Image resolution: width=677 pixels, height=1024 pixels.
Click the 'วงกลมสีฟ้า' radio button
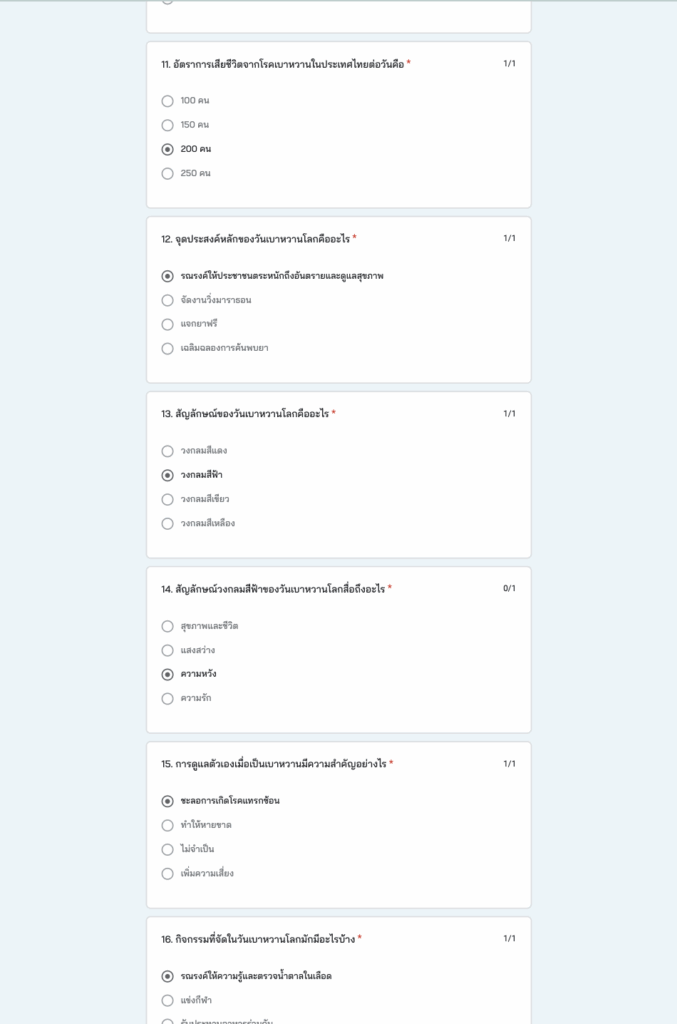(167, 475)
